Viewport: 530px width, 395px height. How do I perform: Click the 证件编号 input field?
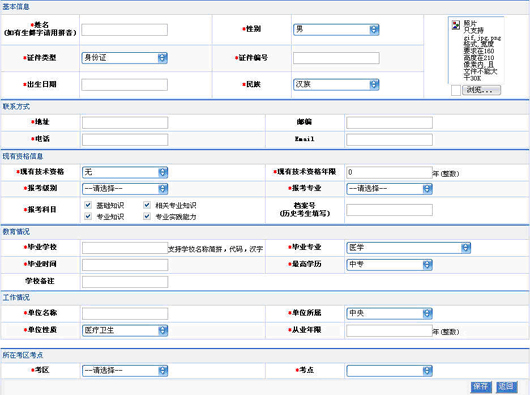point(336,58)
